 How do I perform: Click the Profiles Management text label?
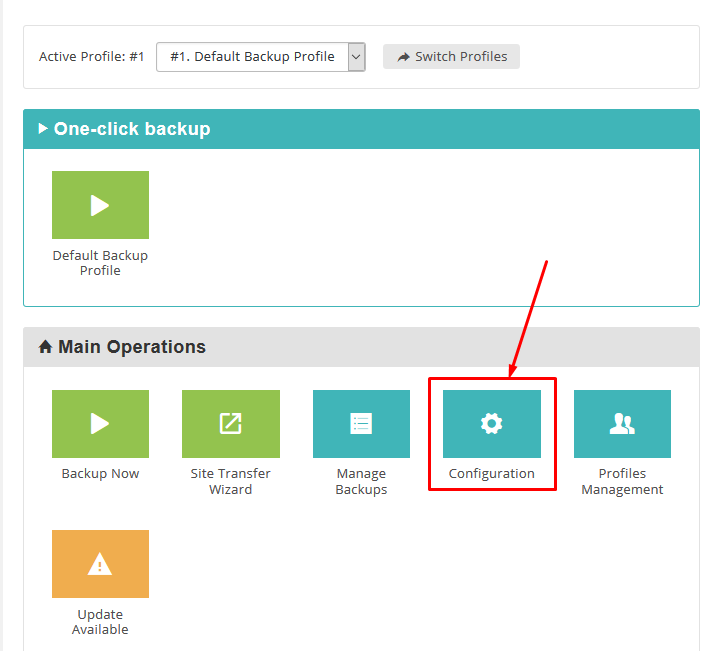(x=622, y=481)
